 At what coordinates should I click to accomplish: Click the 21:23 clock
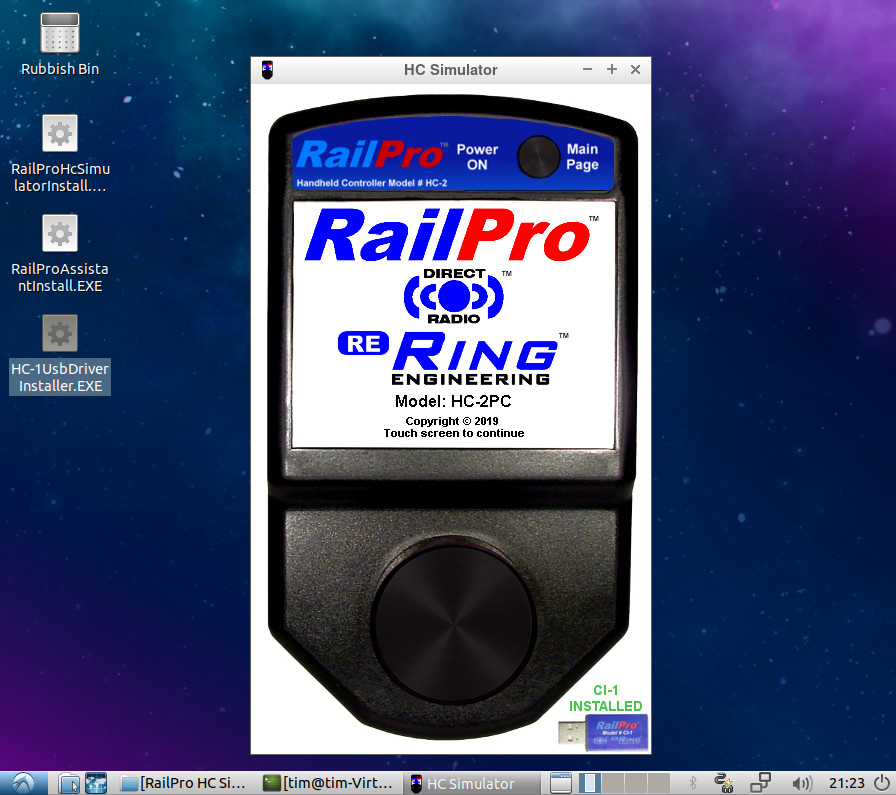coord(841,783)
